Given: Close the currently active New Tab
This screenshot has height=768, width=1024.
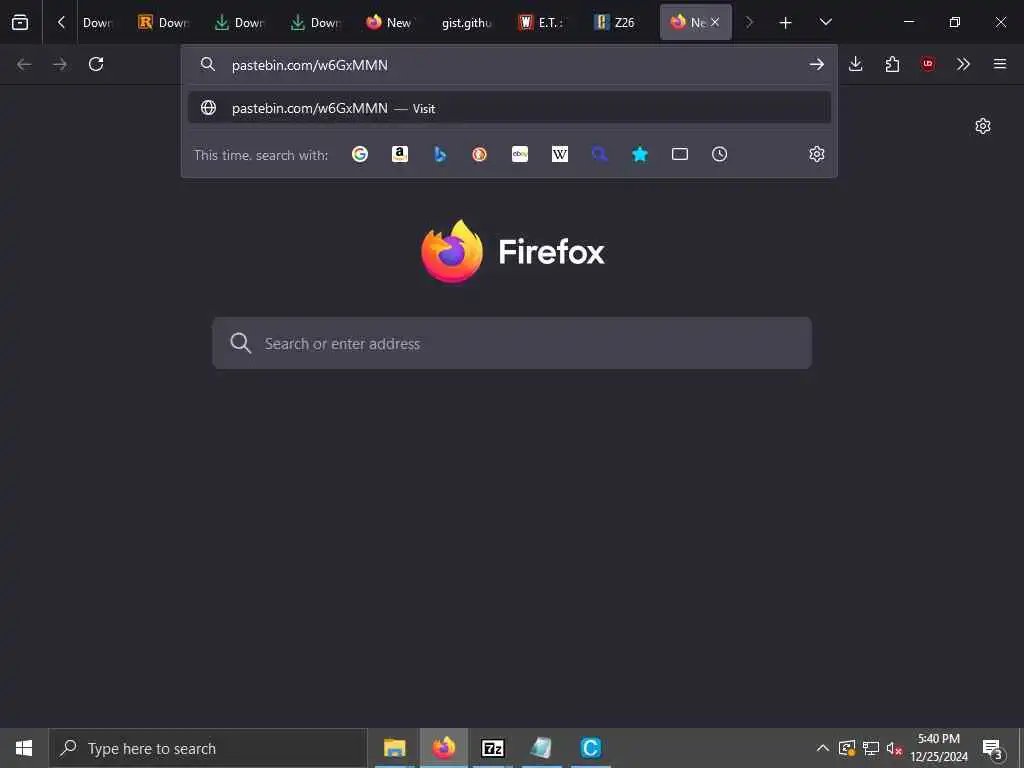Looking at the screenshot, I should tap(715, 22).
